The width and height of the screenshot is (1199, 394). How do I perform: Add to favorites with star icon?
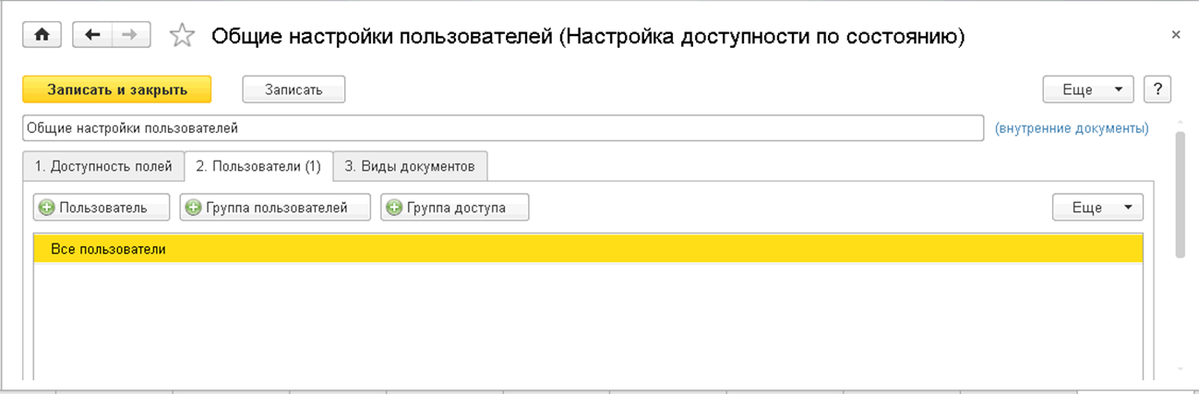(x=181, y=36)
